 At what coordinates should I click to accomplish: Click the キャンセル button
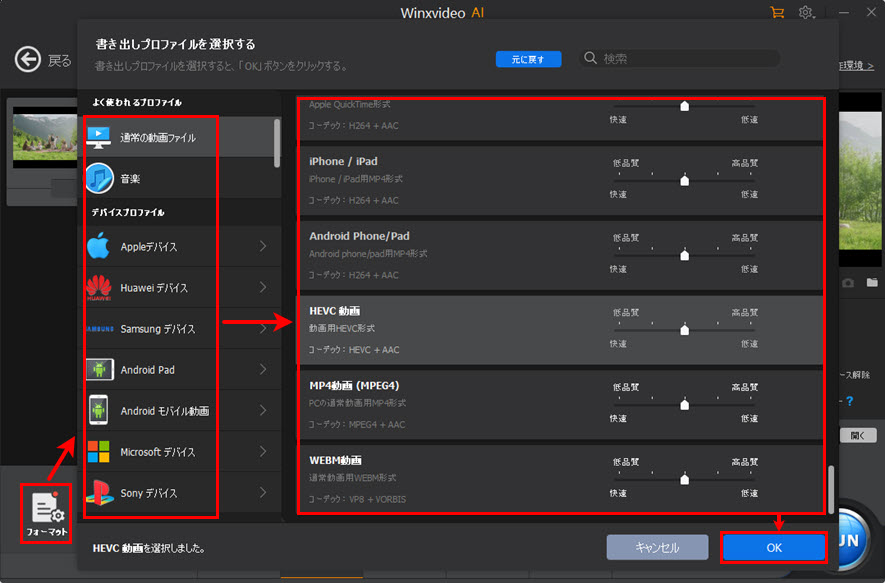tap(658, 547)
